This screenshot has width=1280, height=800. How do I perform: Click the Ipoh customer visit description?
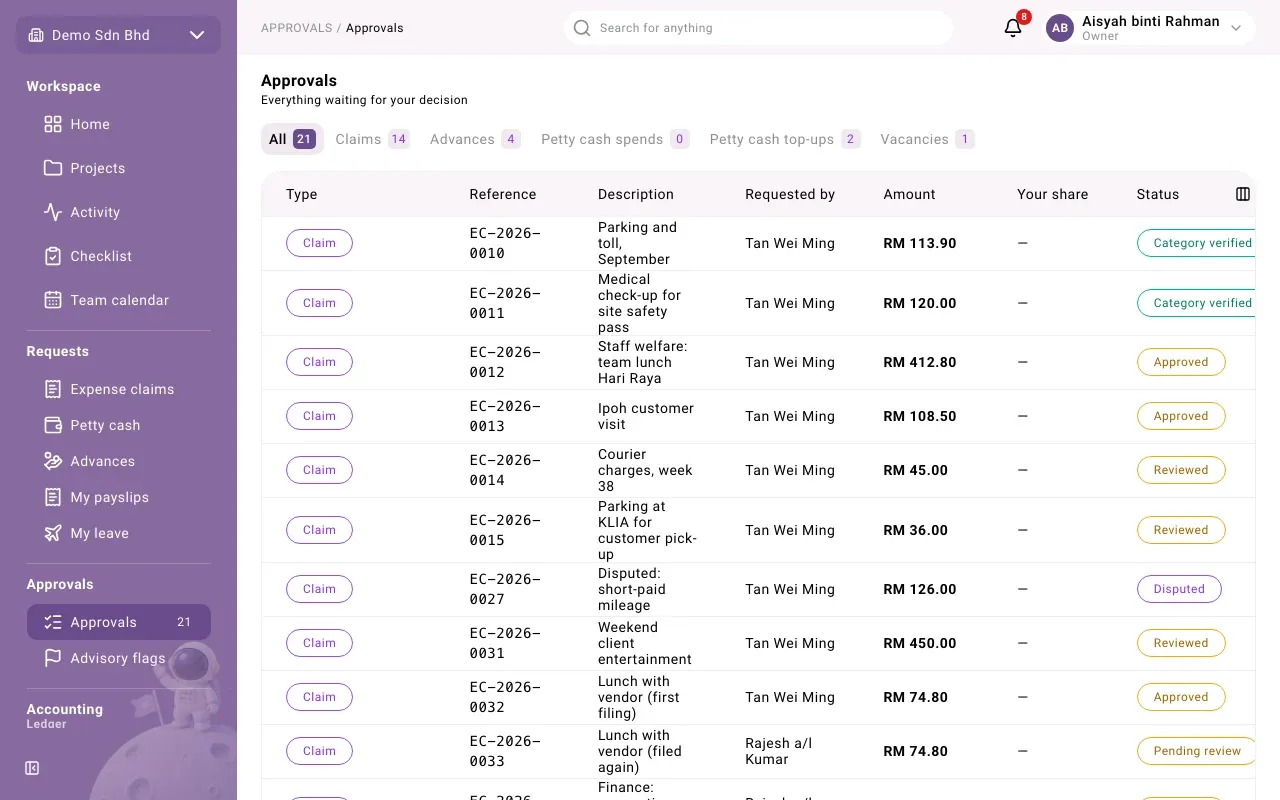click(646, 416)
